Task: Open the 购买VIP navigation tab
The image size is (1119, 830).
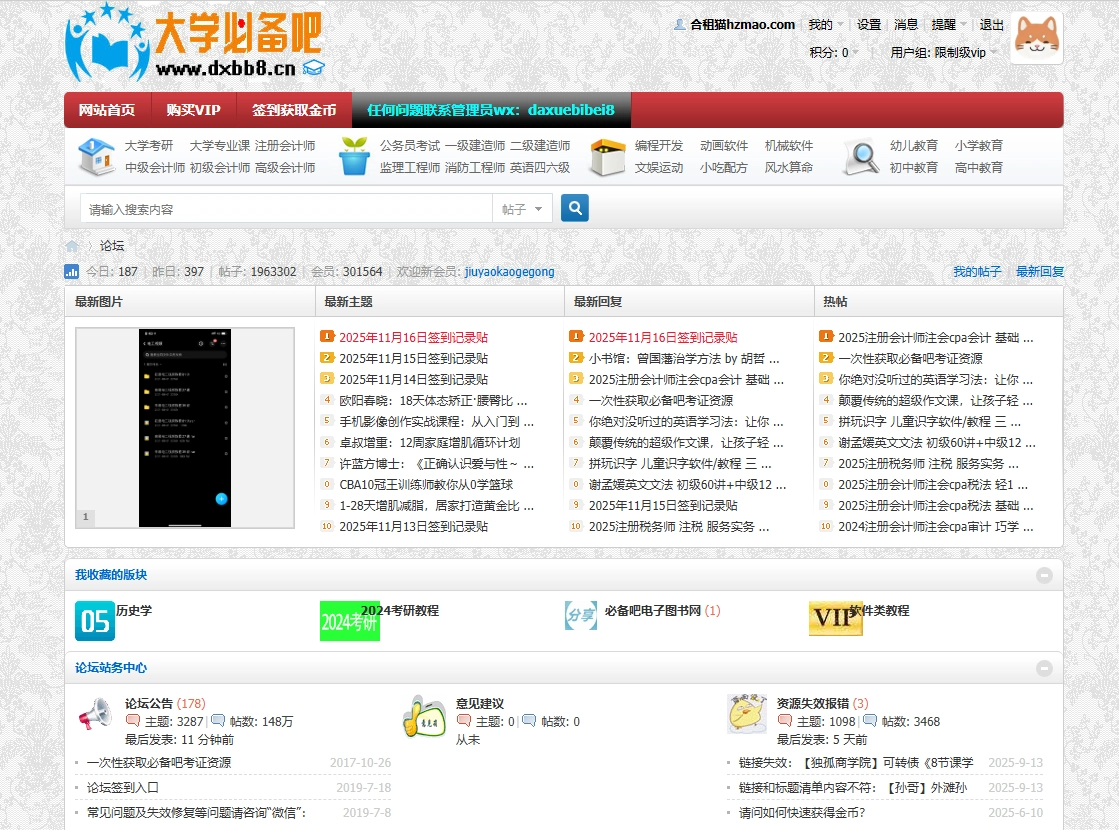Action: coord(193,110)
